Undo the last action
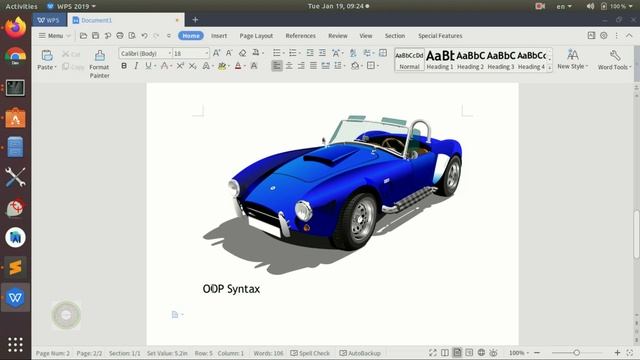 144,36
